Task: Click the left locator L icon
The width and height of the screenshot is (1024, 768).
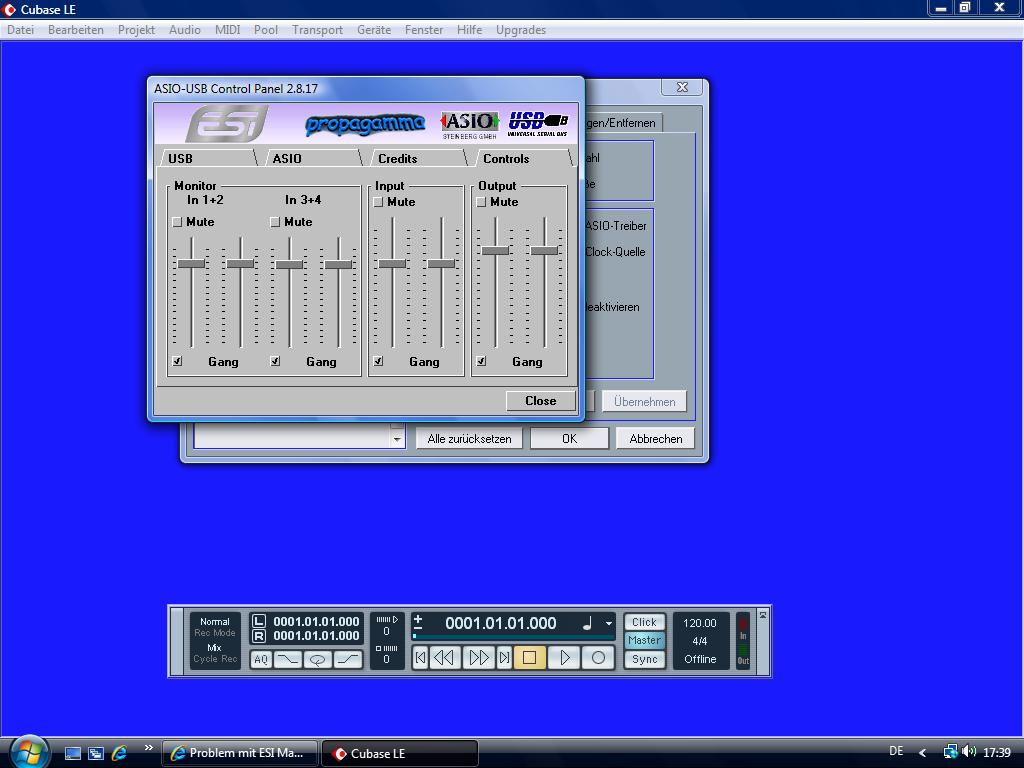Action: pos(259,621)
